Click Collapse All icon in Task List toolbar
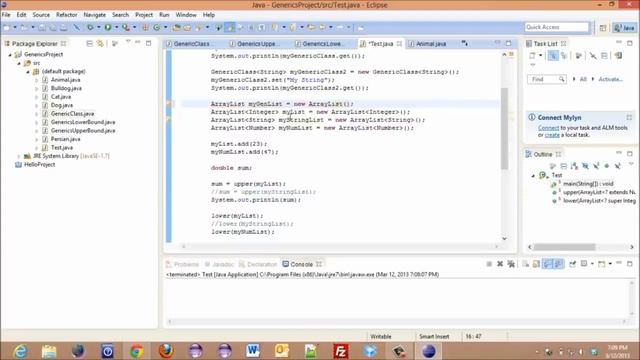The width and height of the screenshot is (640, 360). click(604, 56)
